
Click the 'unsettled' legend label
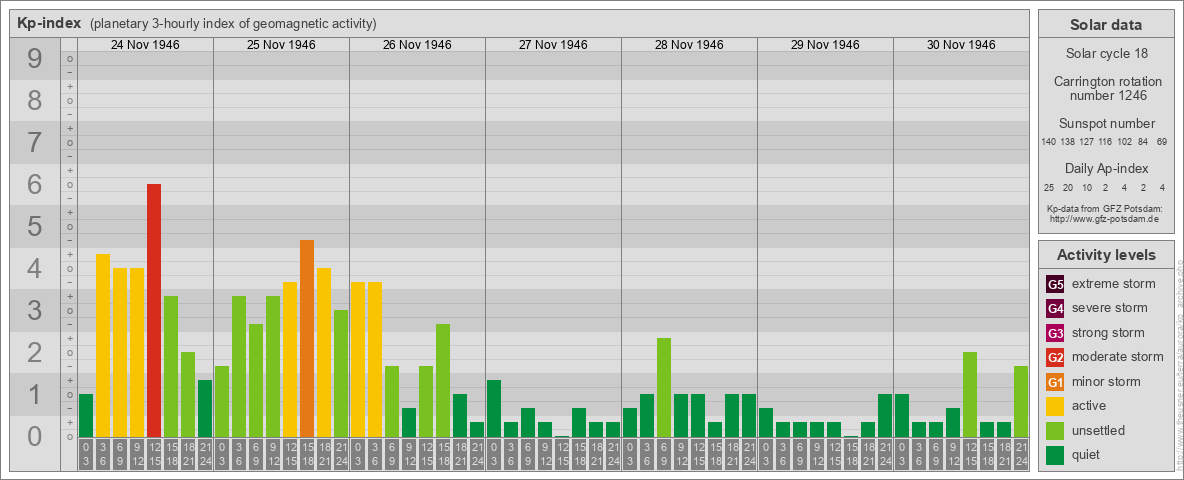[1099, 430]
